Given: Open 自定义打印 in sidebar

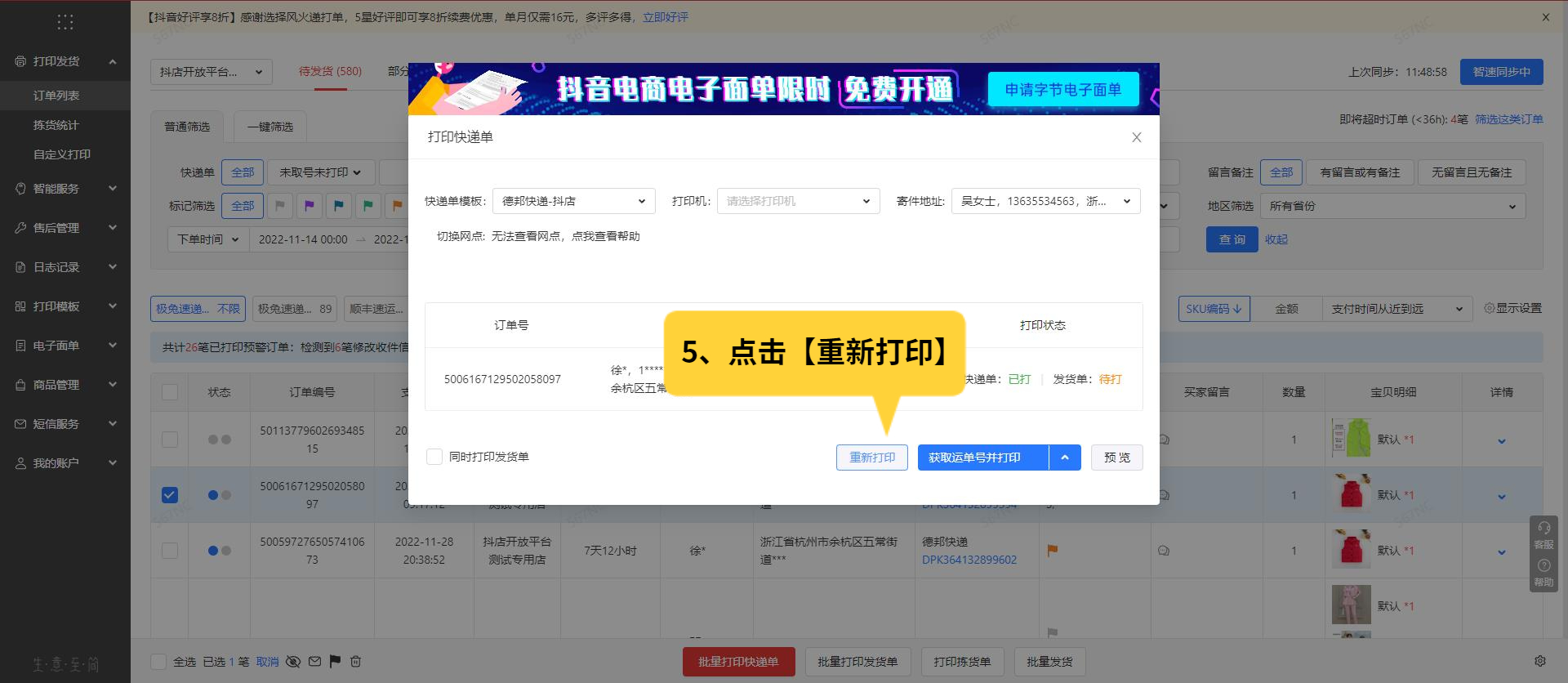Looking at the screenshot, I should click(x=65, y=154).
